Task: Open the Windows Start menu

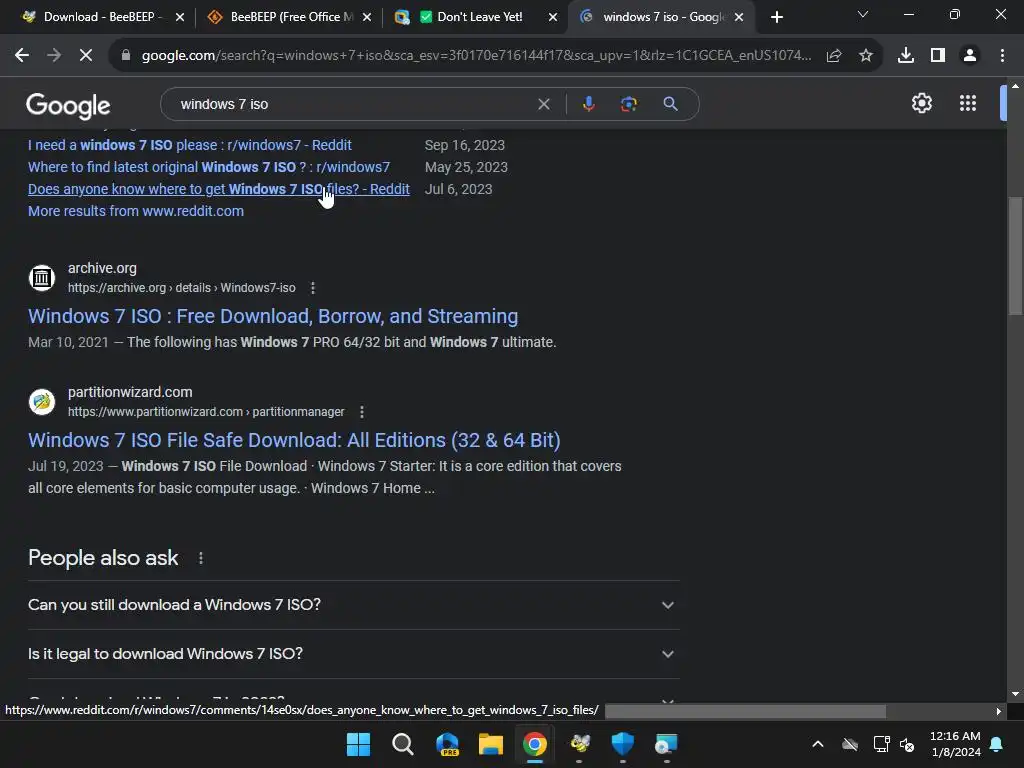Action: (358, 744)
